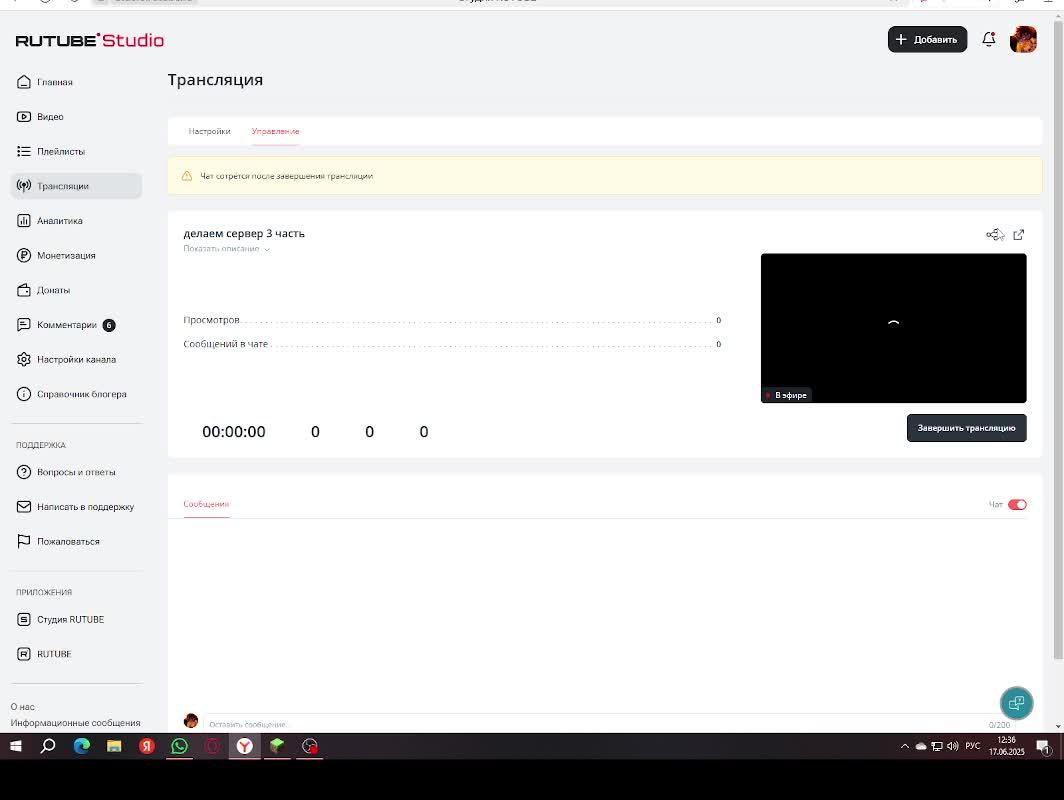Click the Добавить button

pyautogui.click(x=927, y=39)
